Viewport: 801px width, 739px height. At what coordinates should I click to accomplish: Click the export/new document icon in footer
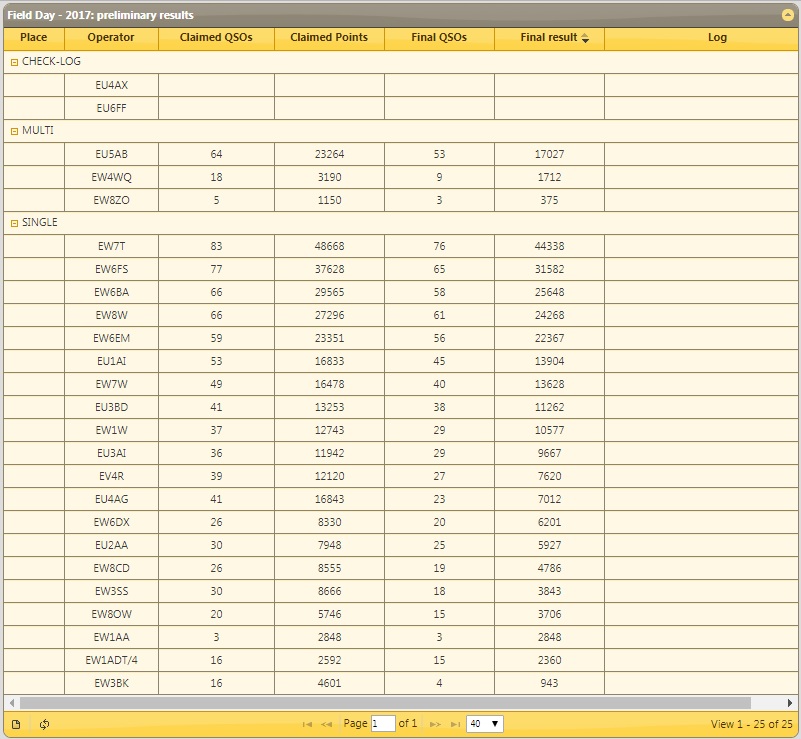click(x=15, y=724)
